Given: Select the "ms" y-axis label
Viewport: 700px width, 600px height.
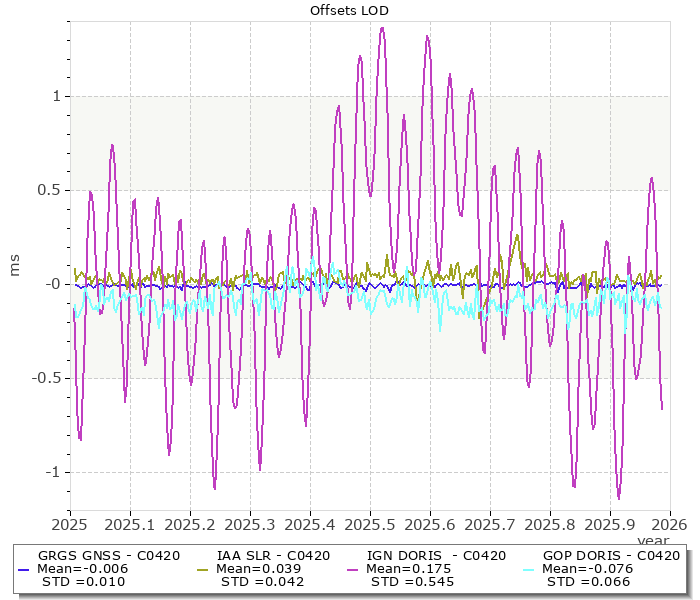Looking at the screenshot, I should (x=14, y=265).
